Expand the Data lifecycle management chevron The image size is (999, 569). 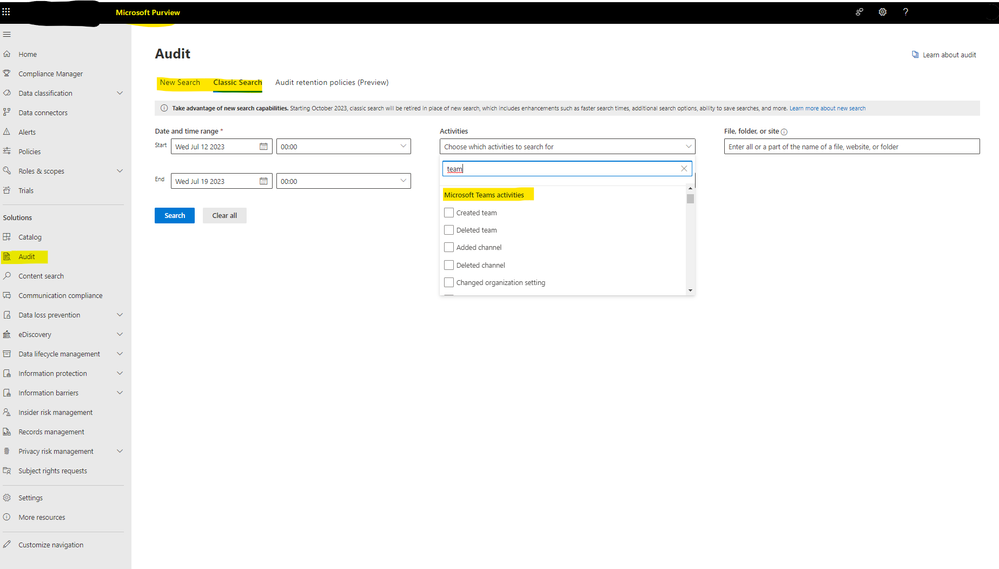pos(119,354)
